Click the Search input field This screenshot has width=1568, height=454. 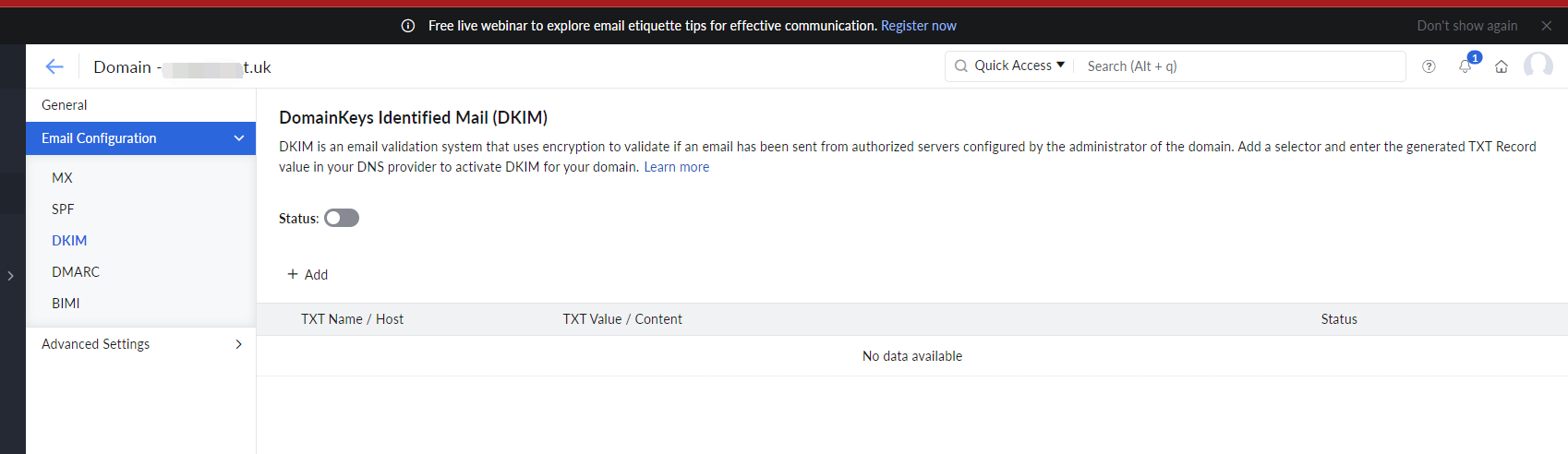tap(1240, 66)
